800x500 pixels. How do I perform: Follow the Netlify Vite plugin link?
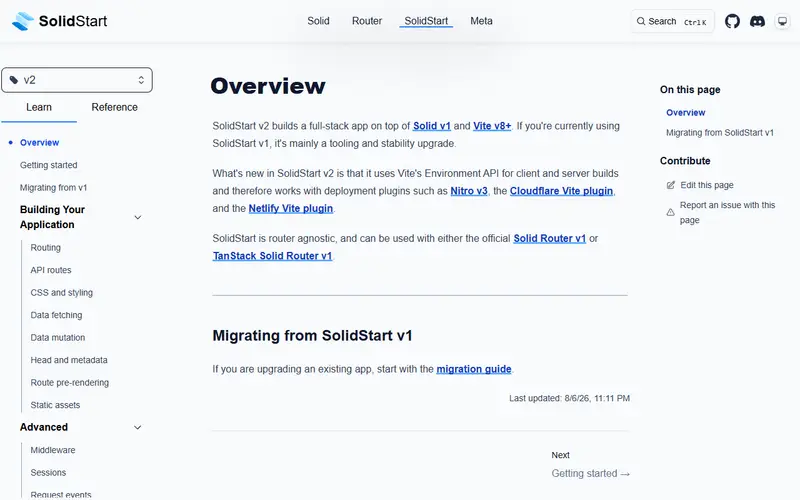291,208
